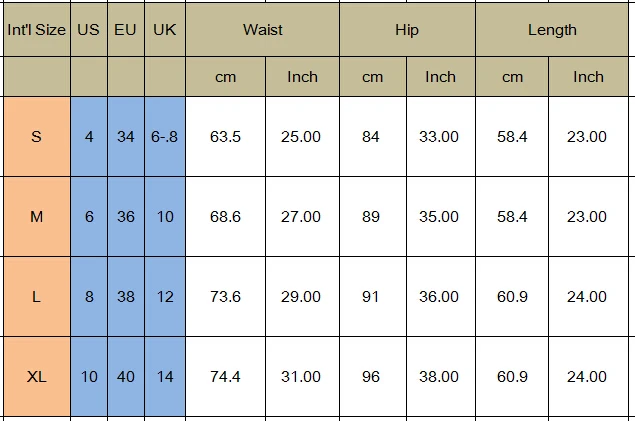The image size is (635, 421).
Task: Click the 73.6 waist cm cell
Action: point(225,297)
